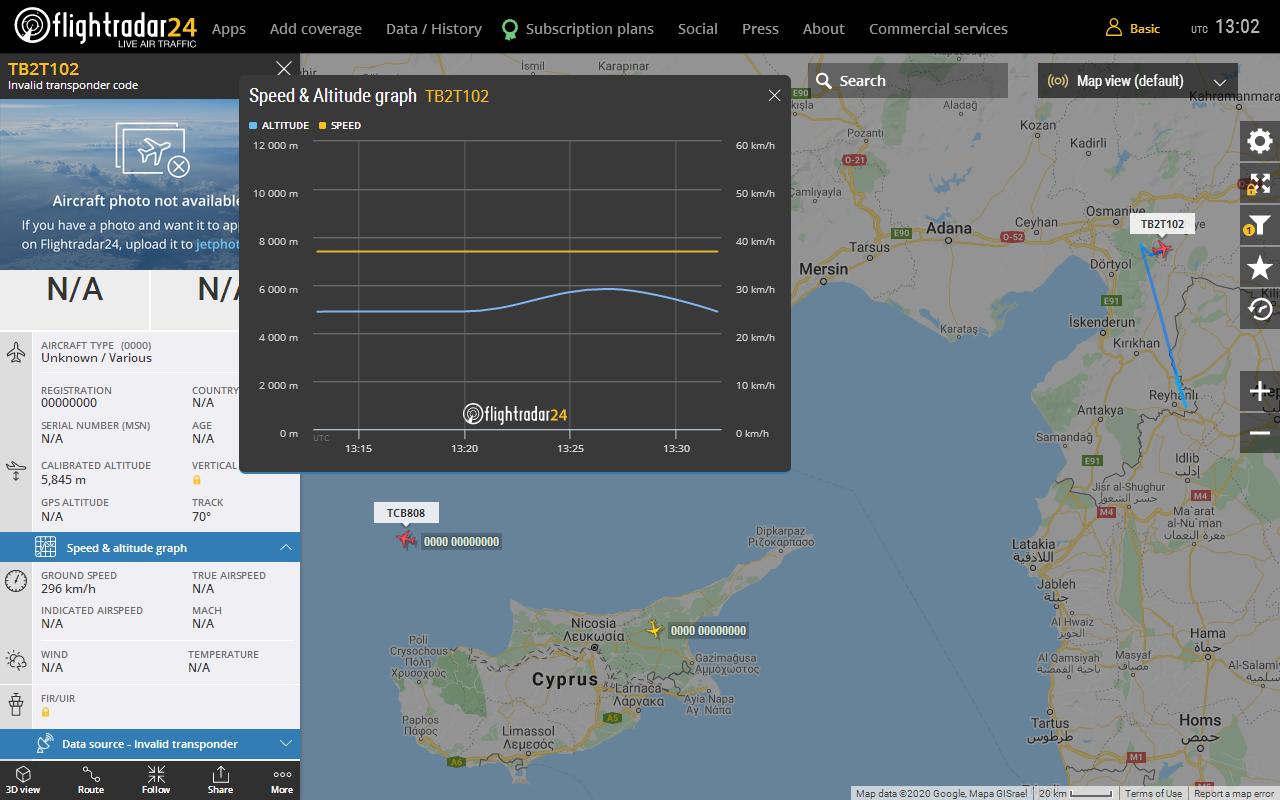1280x800 pixels.
Task: Follow the selected aircraft
Action: point(156,780)
